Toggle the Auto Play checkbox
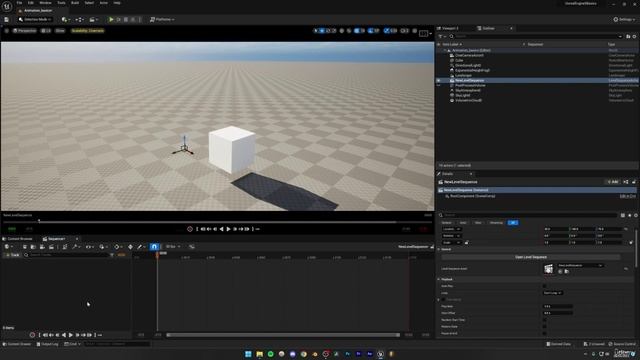 (544, 286)
